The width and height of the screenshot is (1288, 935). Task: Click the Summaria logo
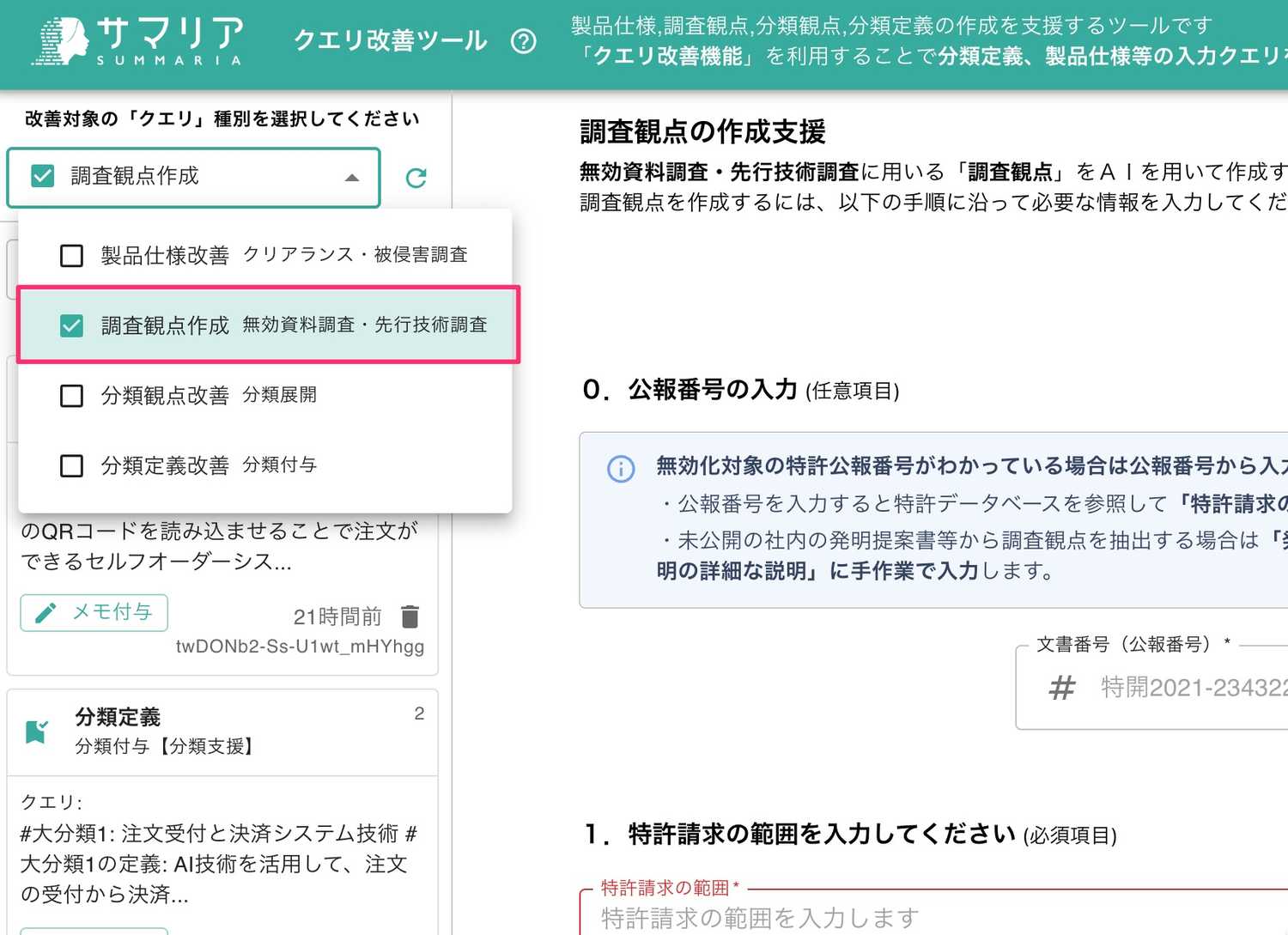(x=138, y=41)
